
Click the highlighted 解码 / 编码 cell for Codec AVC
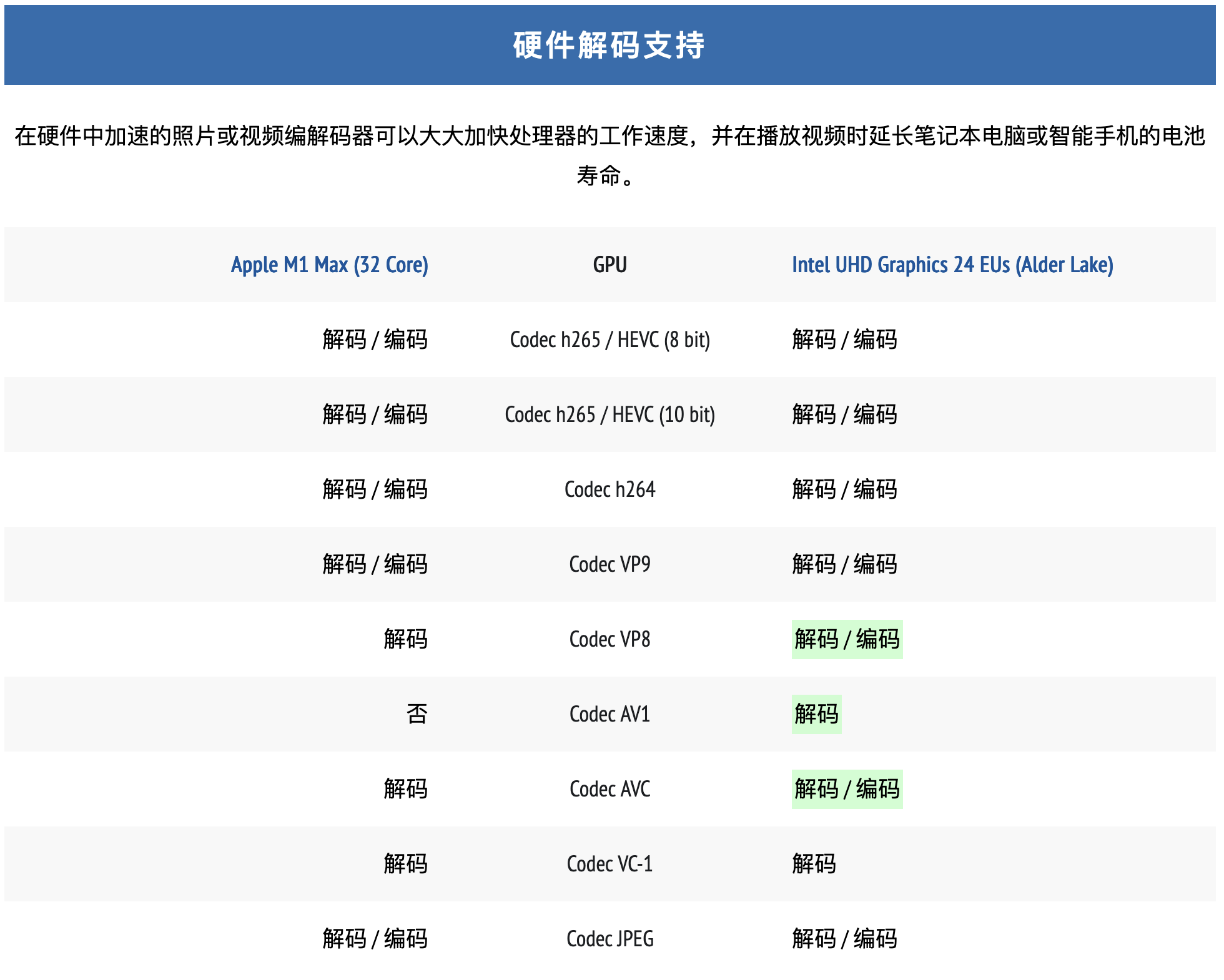click(846, 789)
